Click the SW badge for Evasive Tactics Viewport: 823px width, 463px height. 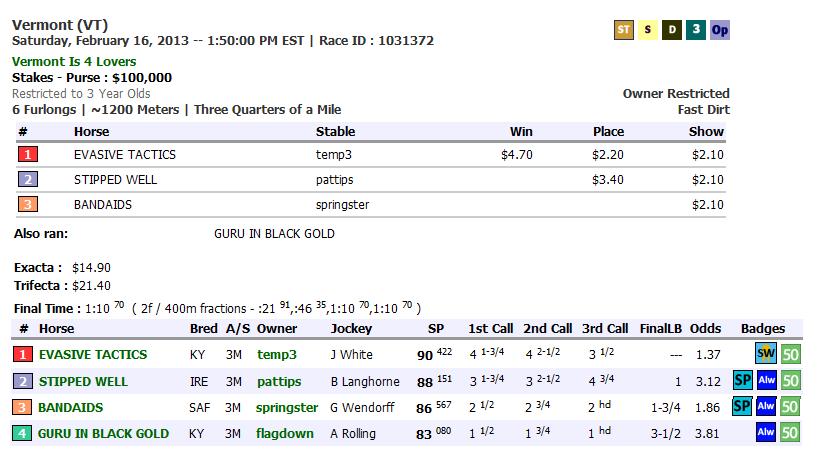coord(766,354)
